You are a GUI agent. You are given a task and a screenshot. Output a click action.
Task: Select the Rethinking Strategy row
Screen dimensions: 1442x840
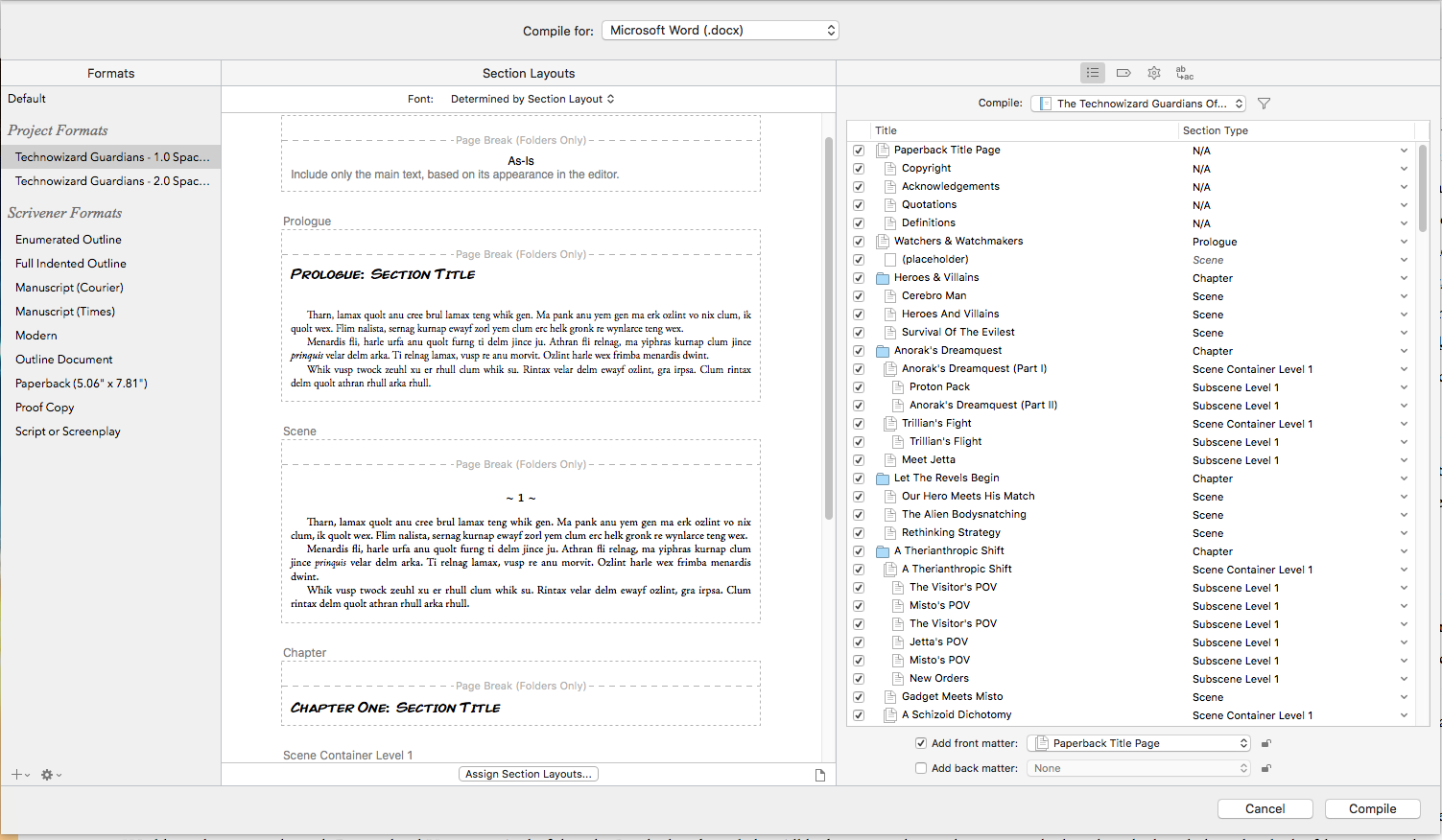[1132, 533]
